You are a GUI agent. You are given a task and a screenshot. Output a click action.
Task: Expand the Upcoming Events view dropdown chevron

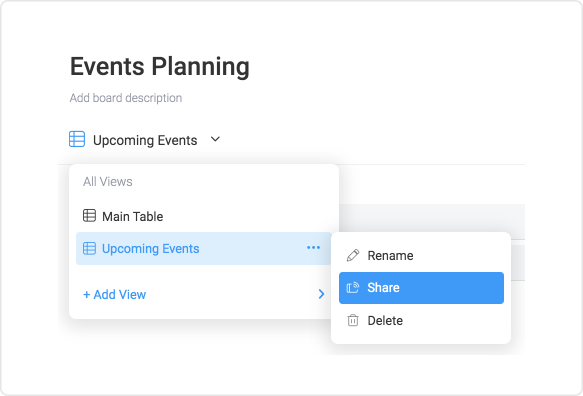[215, 139]
